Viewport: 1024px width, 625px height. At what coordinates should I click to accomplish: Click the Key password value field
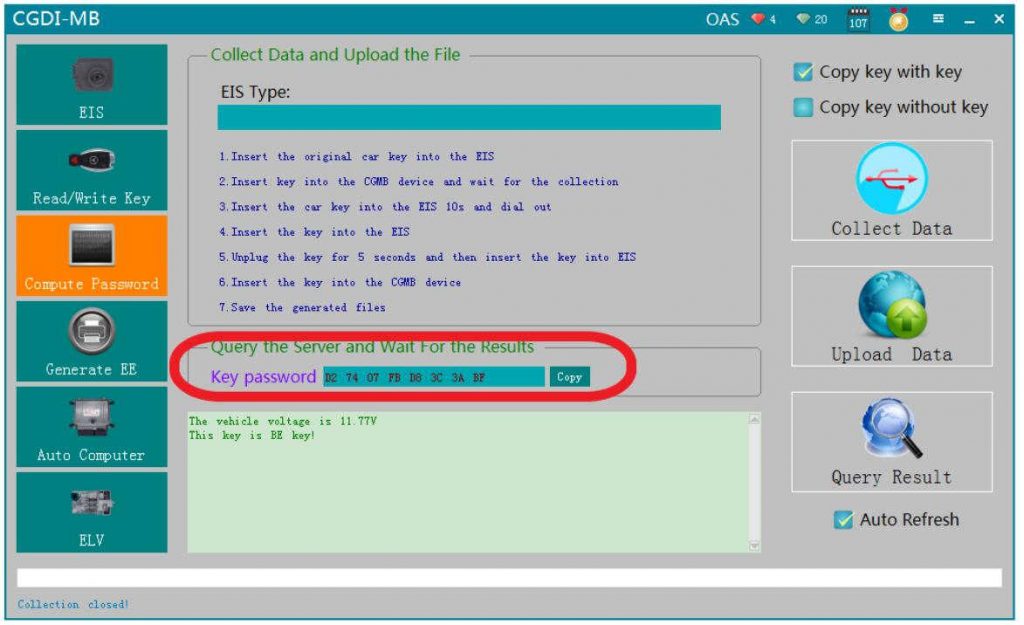(x=434, y=377)
